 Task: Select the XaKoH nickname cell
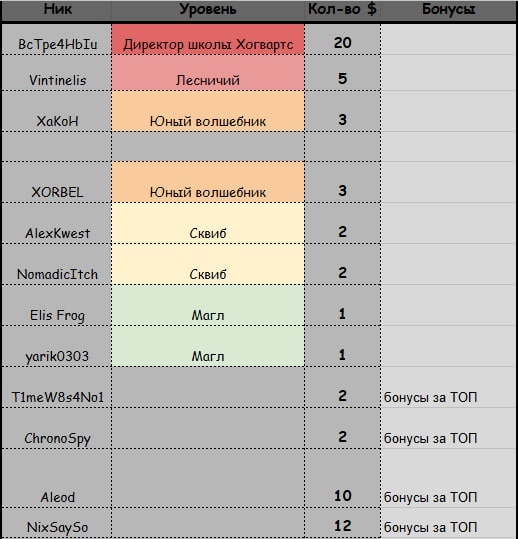(x=57, y=111)
